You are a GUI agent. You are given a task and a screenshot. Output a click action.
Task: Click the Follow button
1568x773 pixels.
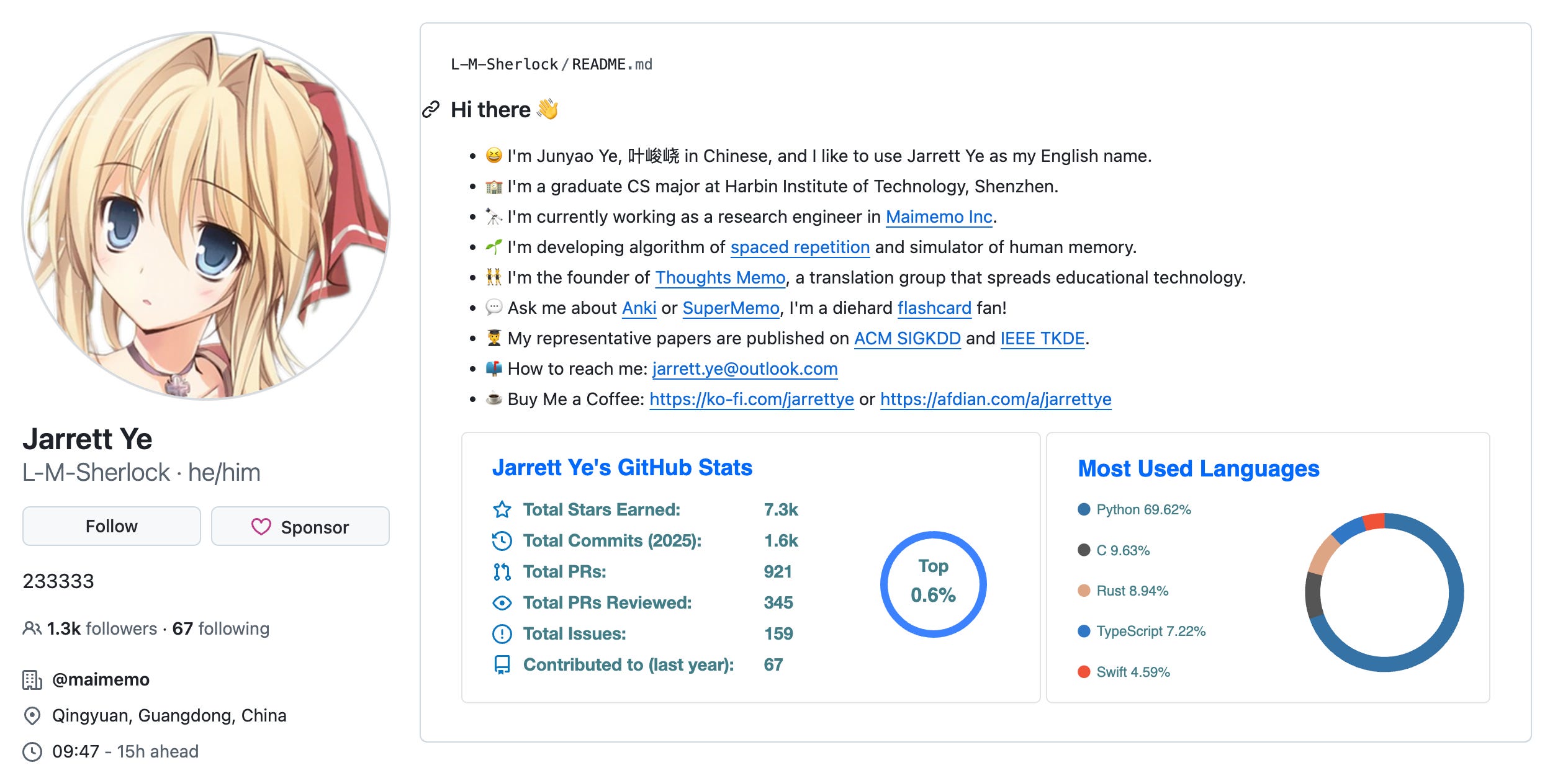click(112, 526)
